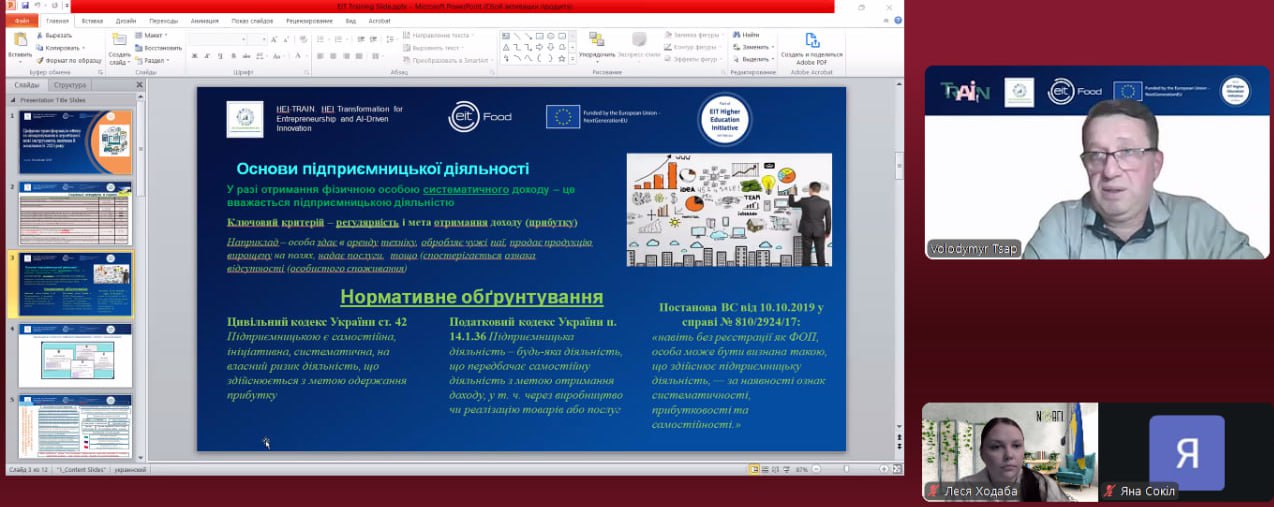Select the right block arrow shape
Viewport: 1274px width, 507px height.
pyautogui.click(x=539, y=47)
